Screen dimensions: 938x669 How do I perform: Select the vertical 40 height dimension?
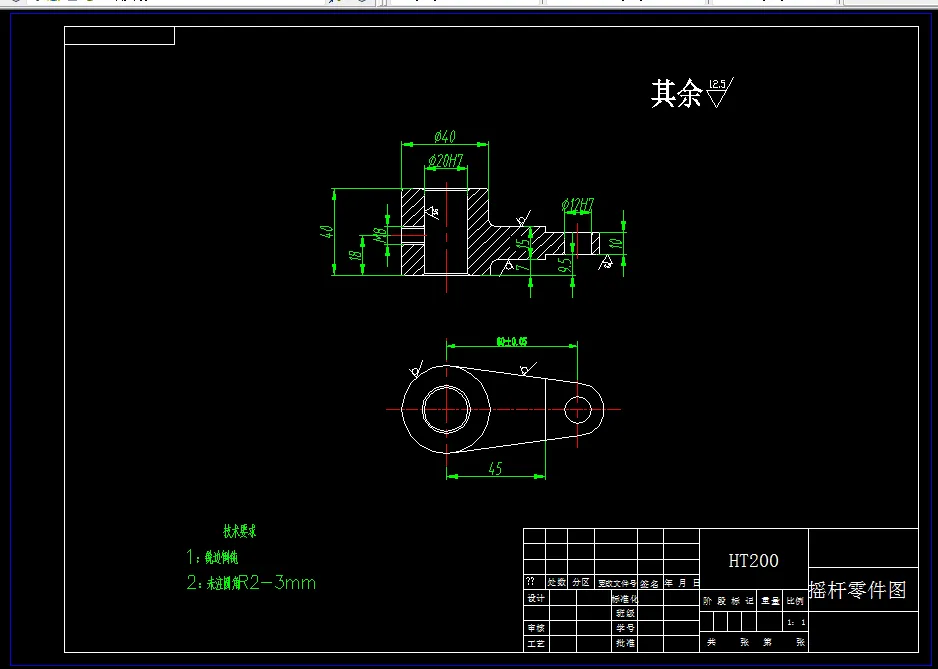(x=326, y=232)
